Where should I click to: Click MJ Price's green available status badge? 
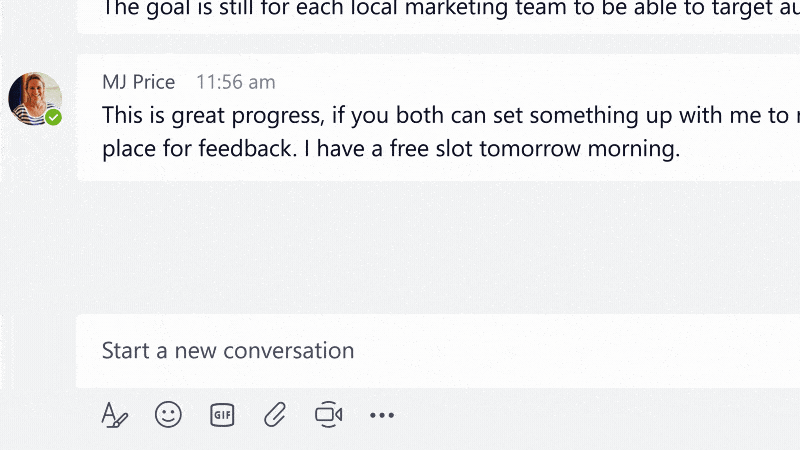pyautogui.click(x=53, y=117)
